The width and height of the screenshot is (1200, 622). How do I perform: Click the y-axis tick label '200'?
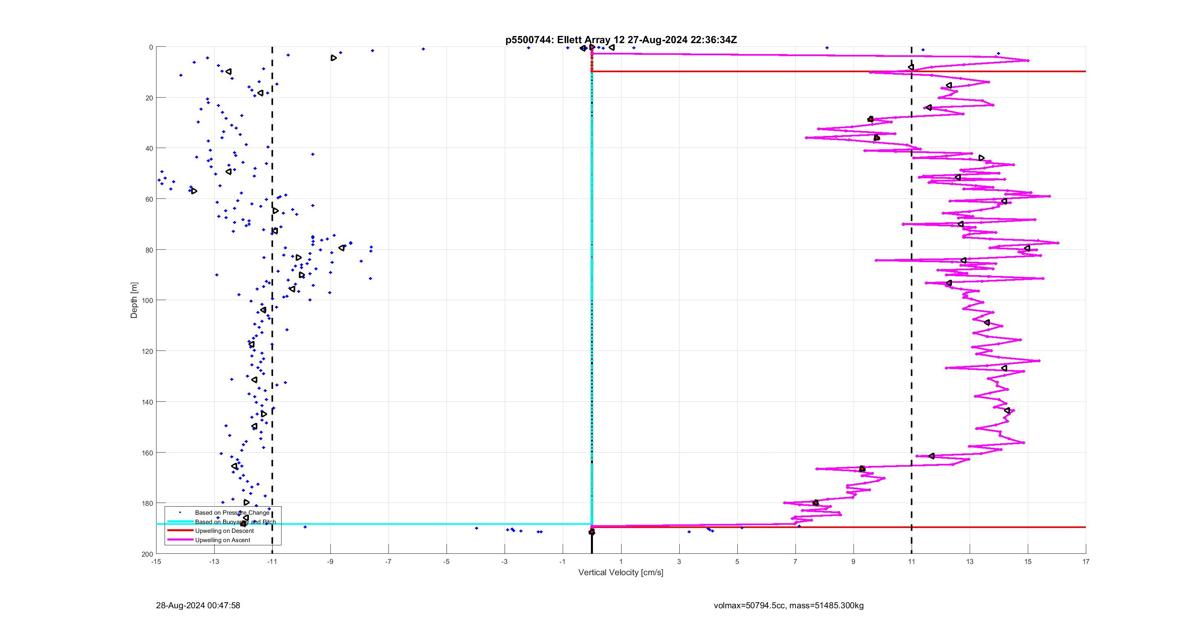click(x=146, y=554)
